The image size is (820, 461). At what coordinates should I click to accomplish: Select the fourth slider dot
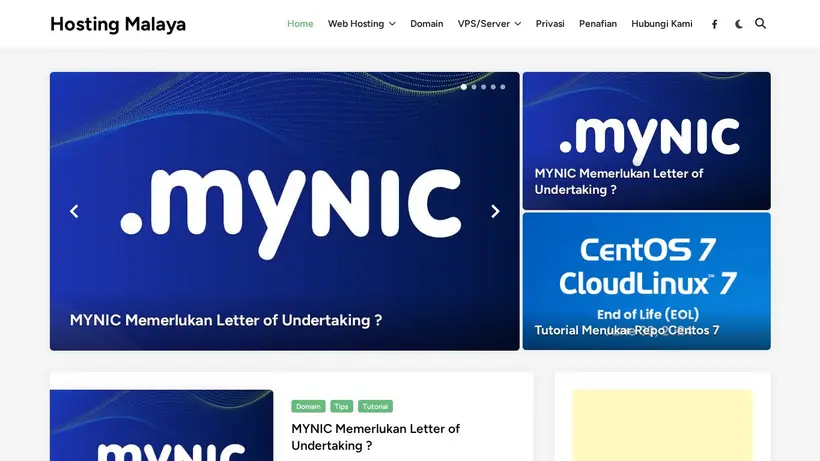click(493, 87)
